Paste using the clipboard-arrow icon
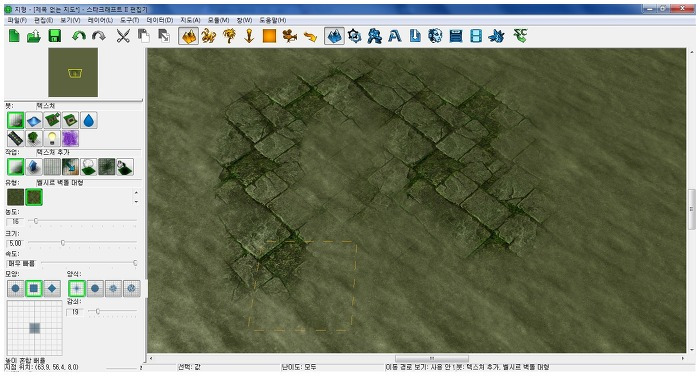This screenshot has width=700, height=376. click(164, 36)
